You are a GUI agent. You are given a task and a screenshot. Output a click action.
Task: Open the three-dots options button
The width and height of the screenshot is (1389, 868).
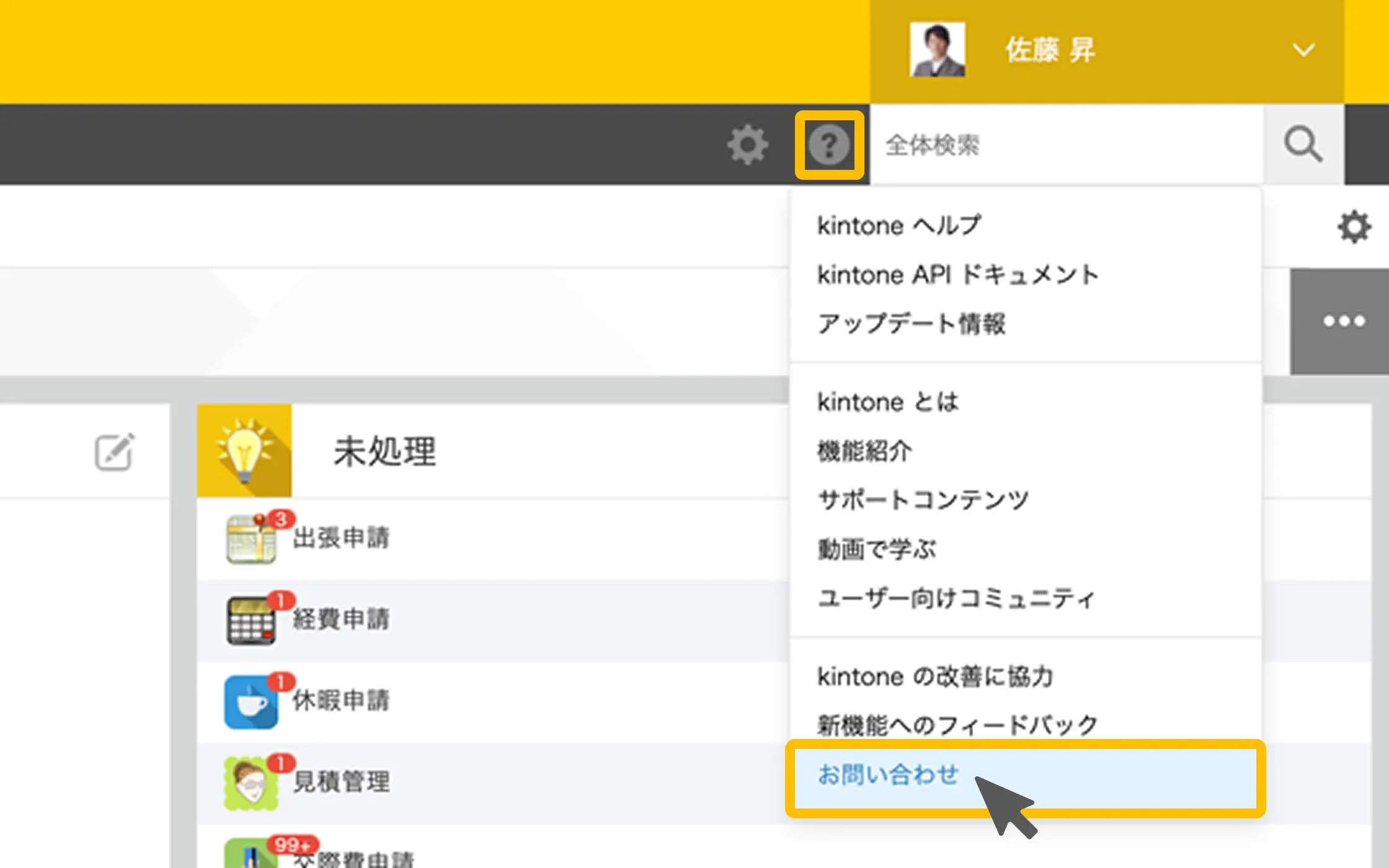(x=1343, y=321)
